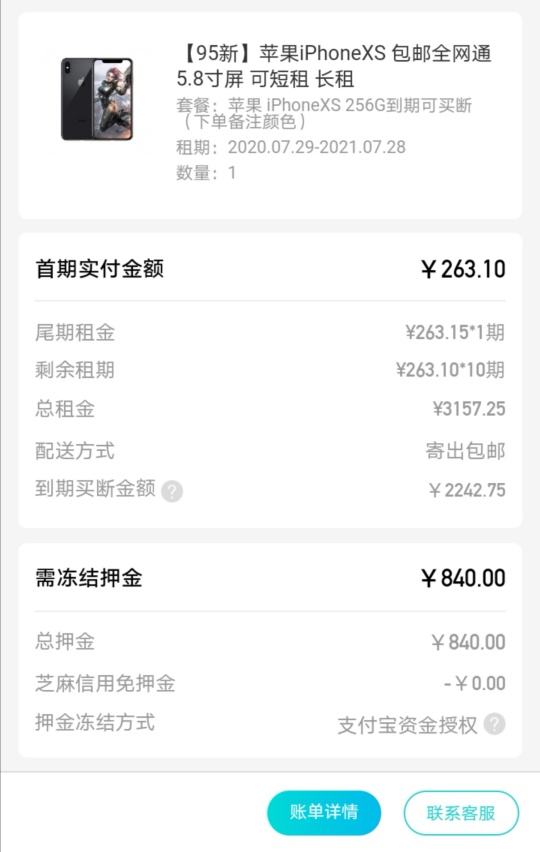Click the 剩余租期 ¥263.10*10期 value
Image resolution: width=540 pixels, height=852 pixels.
(450, 370)
